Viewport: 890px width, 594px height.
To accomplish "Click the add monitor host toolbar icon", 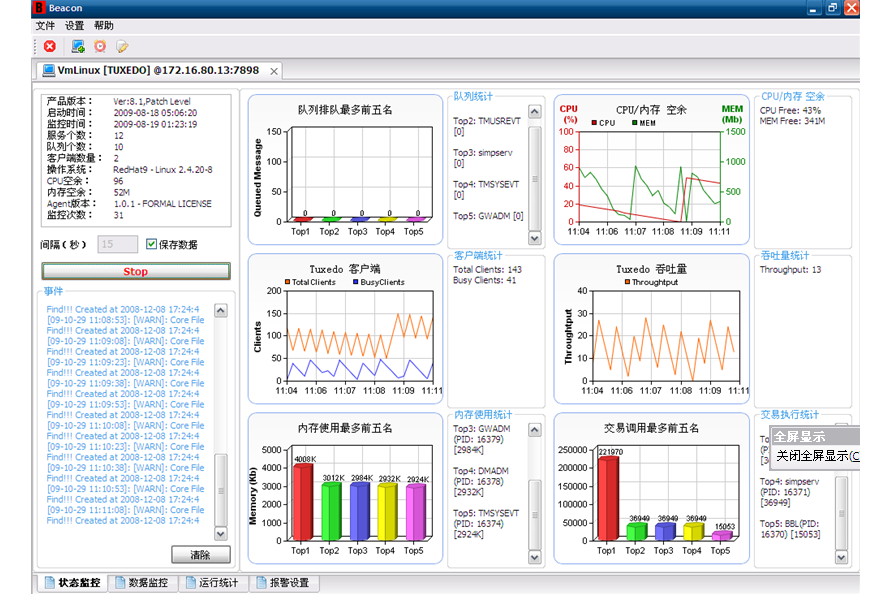I will click(x=78, y=47).
